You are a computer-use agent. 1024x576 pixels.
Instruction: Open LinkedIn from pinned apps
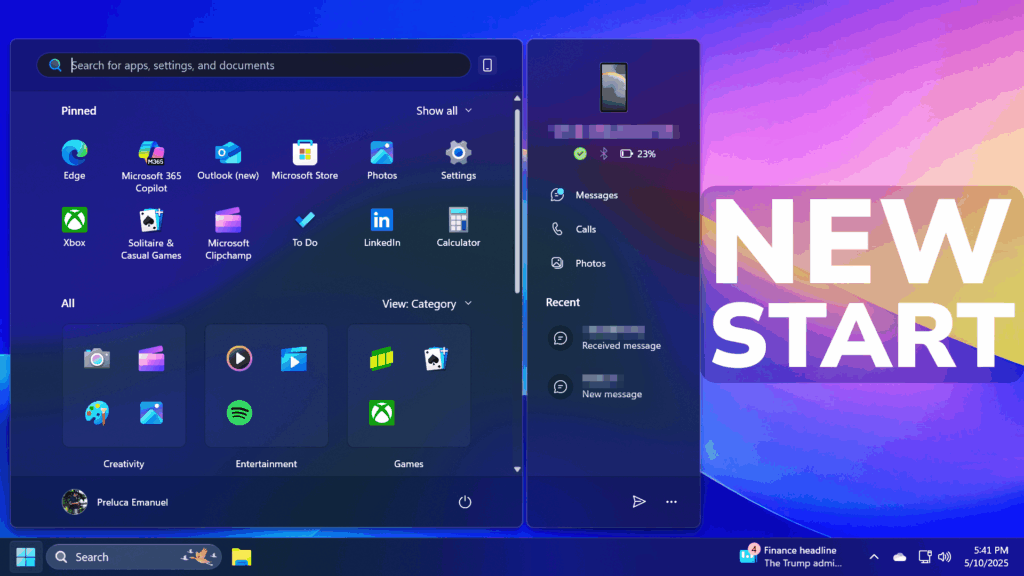(x=381, y=227)
